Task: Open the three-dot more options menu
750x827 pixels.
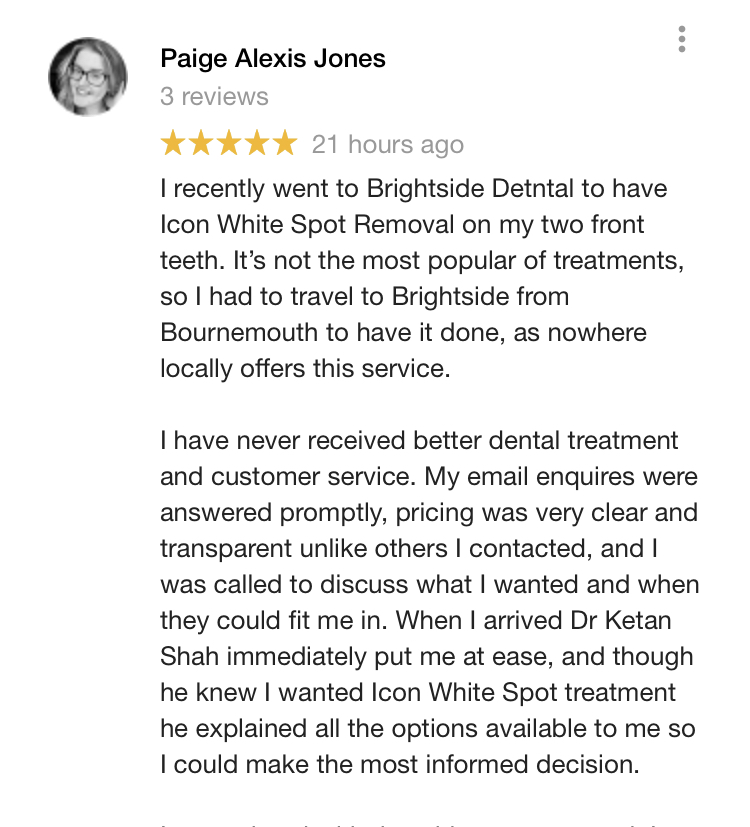Action: [x=681, y=39]
